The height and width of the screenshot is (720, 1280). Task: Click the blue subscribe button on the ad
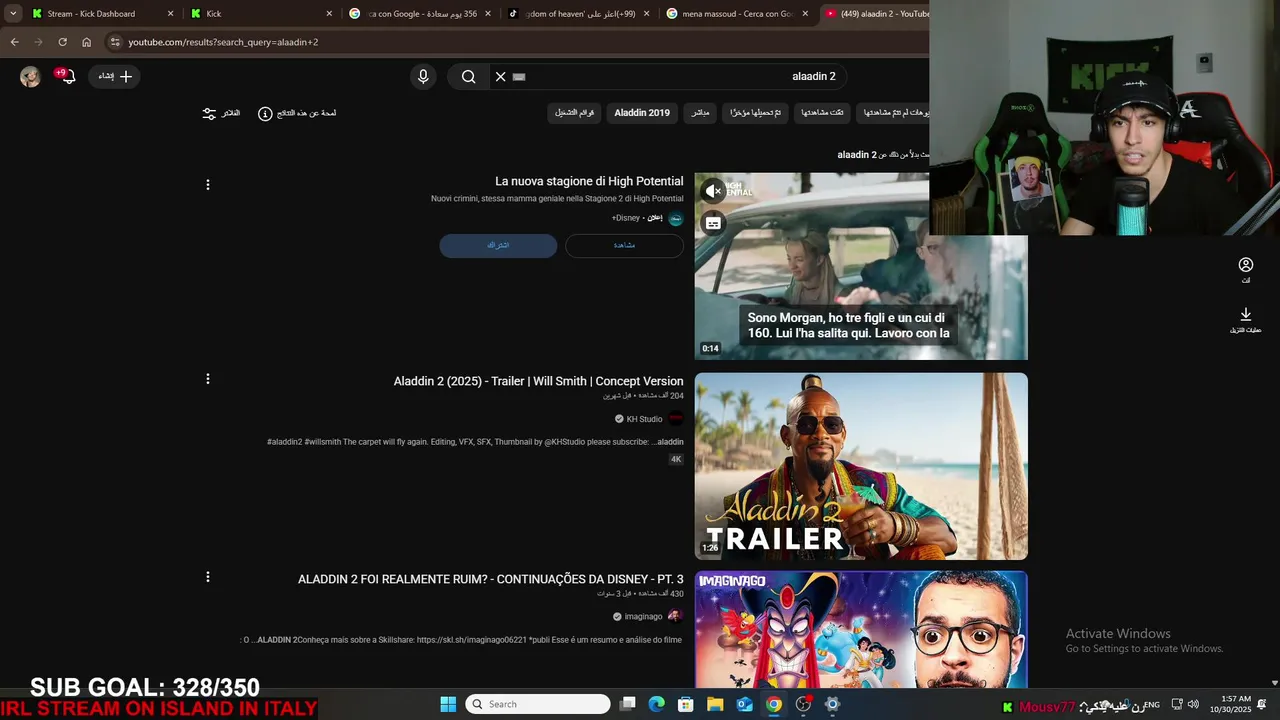pyautogui.click(x=498, y=246)
